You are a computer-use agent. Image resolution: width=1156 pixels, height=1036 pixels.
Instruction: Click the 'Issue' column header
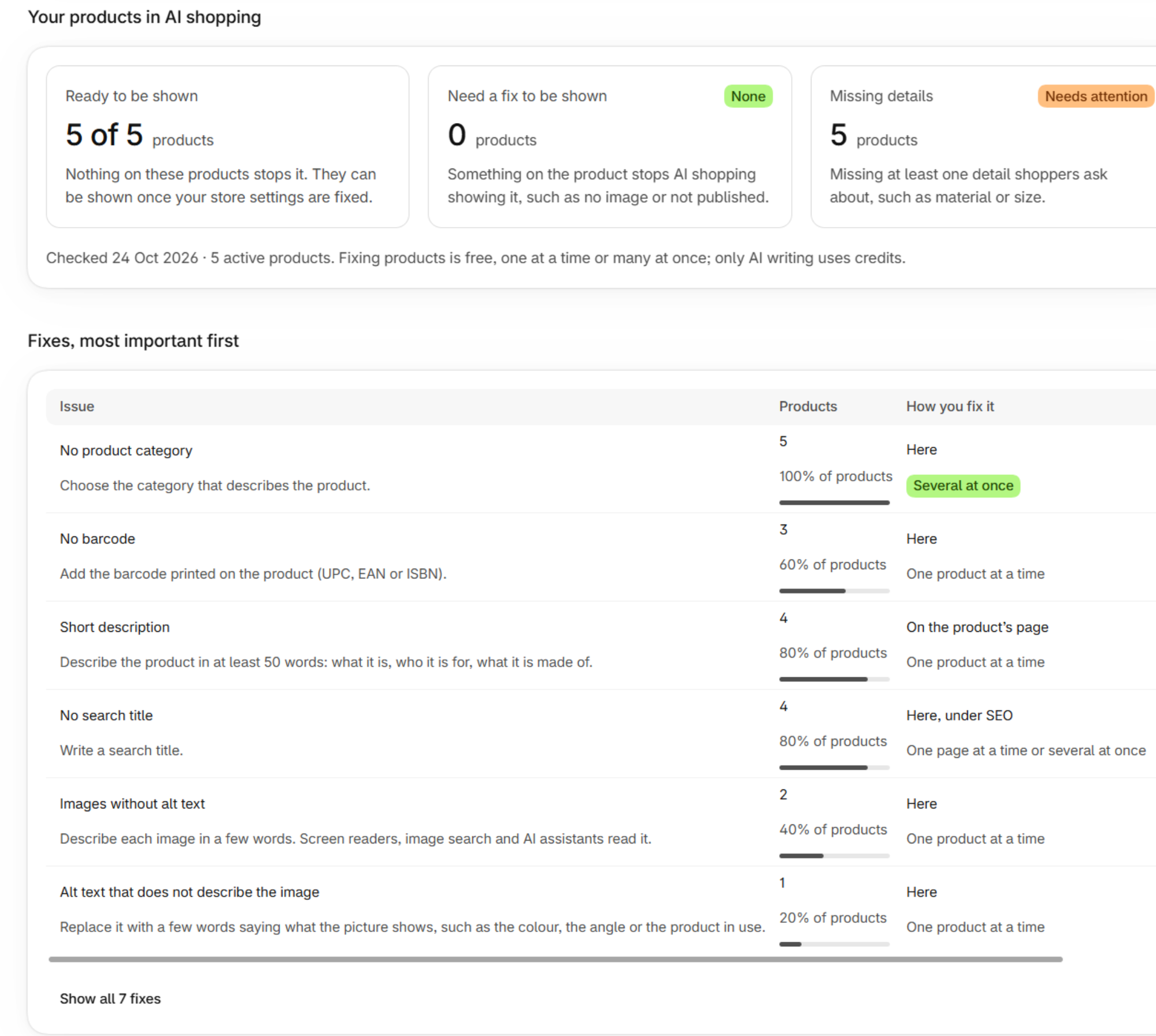pyautogui.click(x=77, y=406)
